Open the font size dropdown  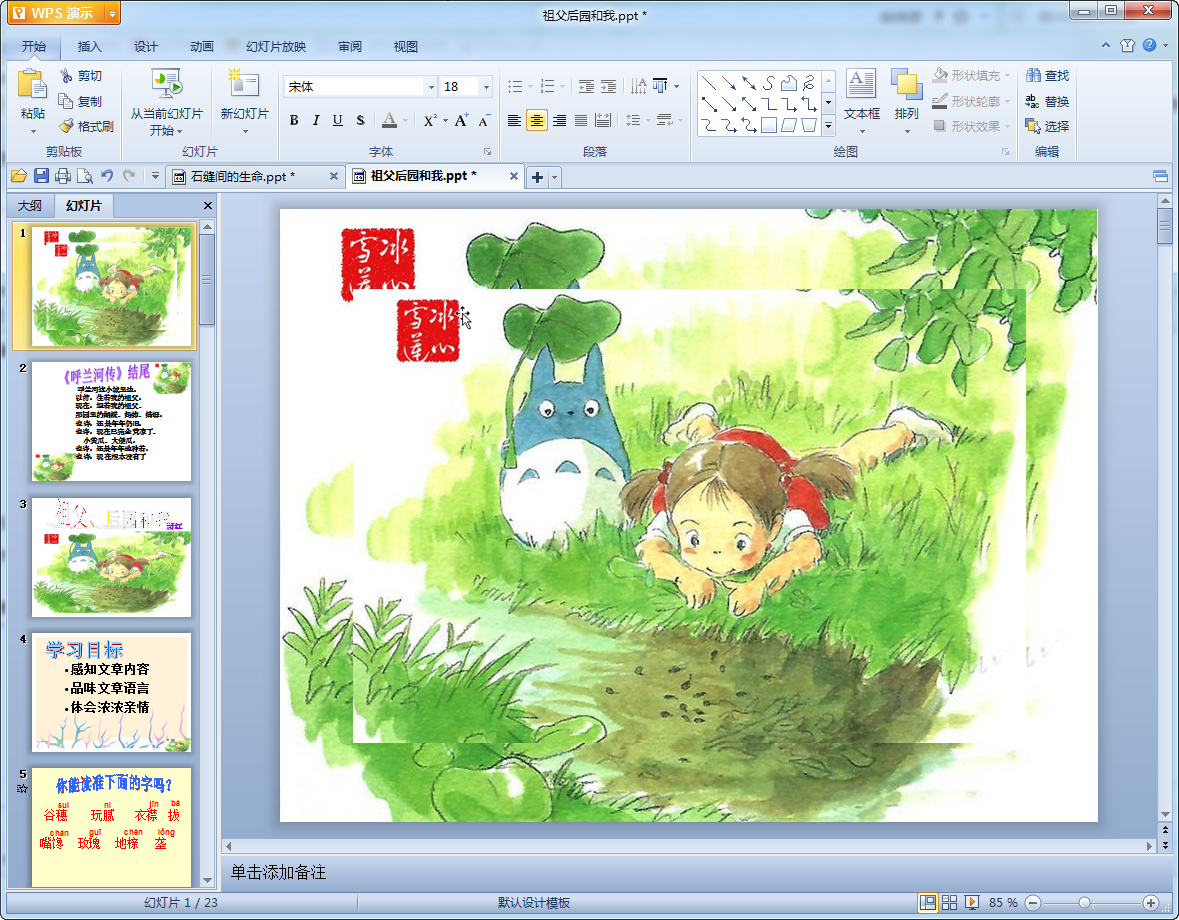pyautogui.click(x=486, y=87)
